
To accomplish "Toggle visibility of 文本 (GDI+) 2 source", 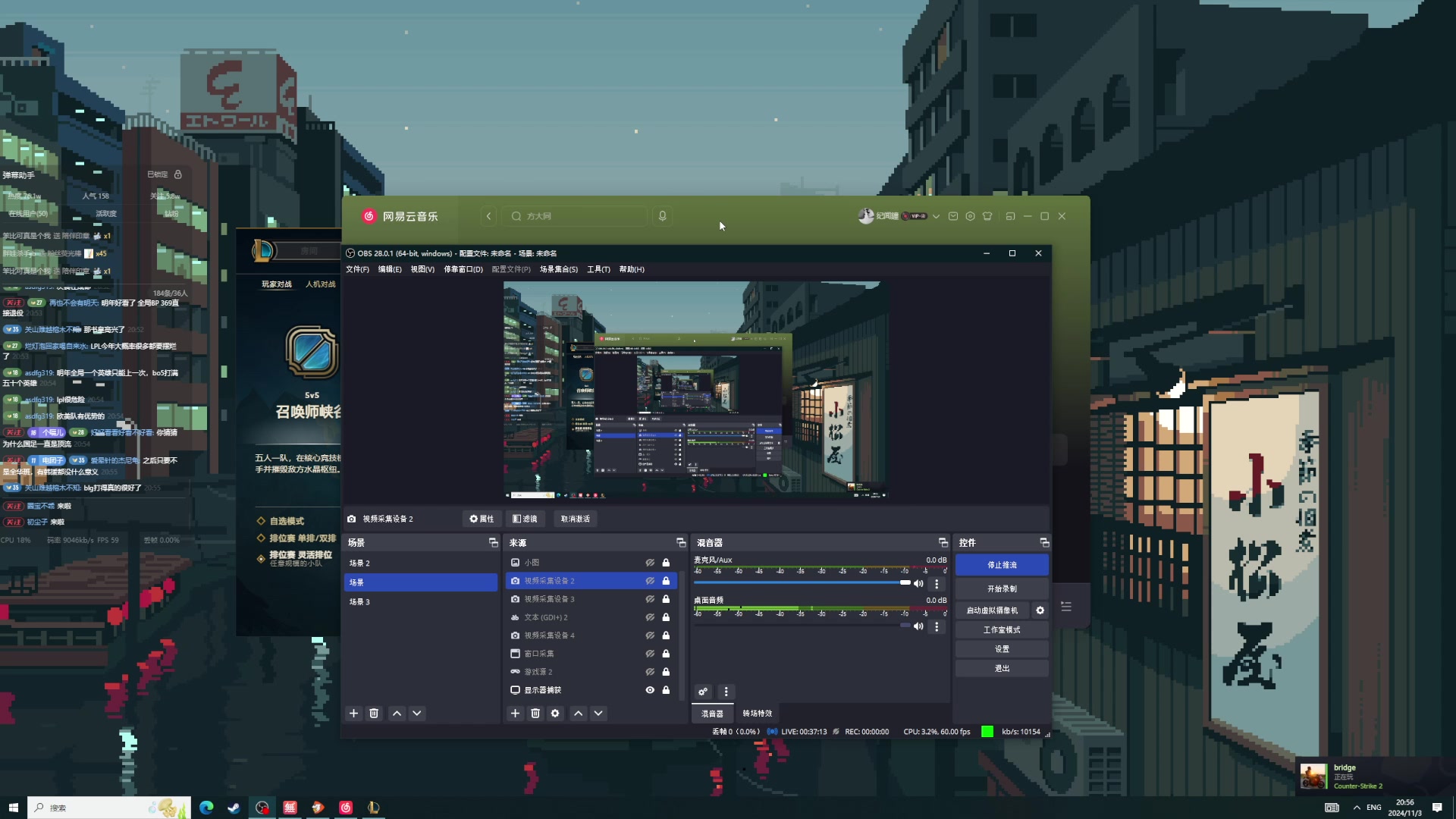I will tap(650, 617).
